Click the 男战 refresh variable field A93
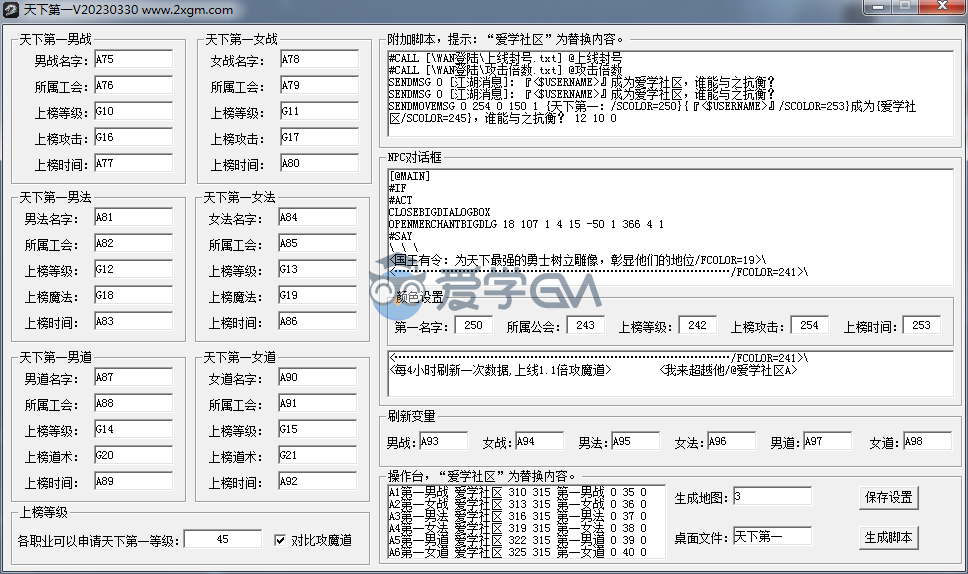Image resolution: width=968 pixels, height=574 pixels. 443,441
